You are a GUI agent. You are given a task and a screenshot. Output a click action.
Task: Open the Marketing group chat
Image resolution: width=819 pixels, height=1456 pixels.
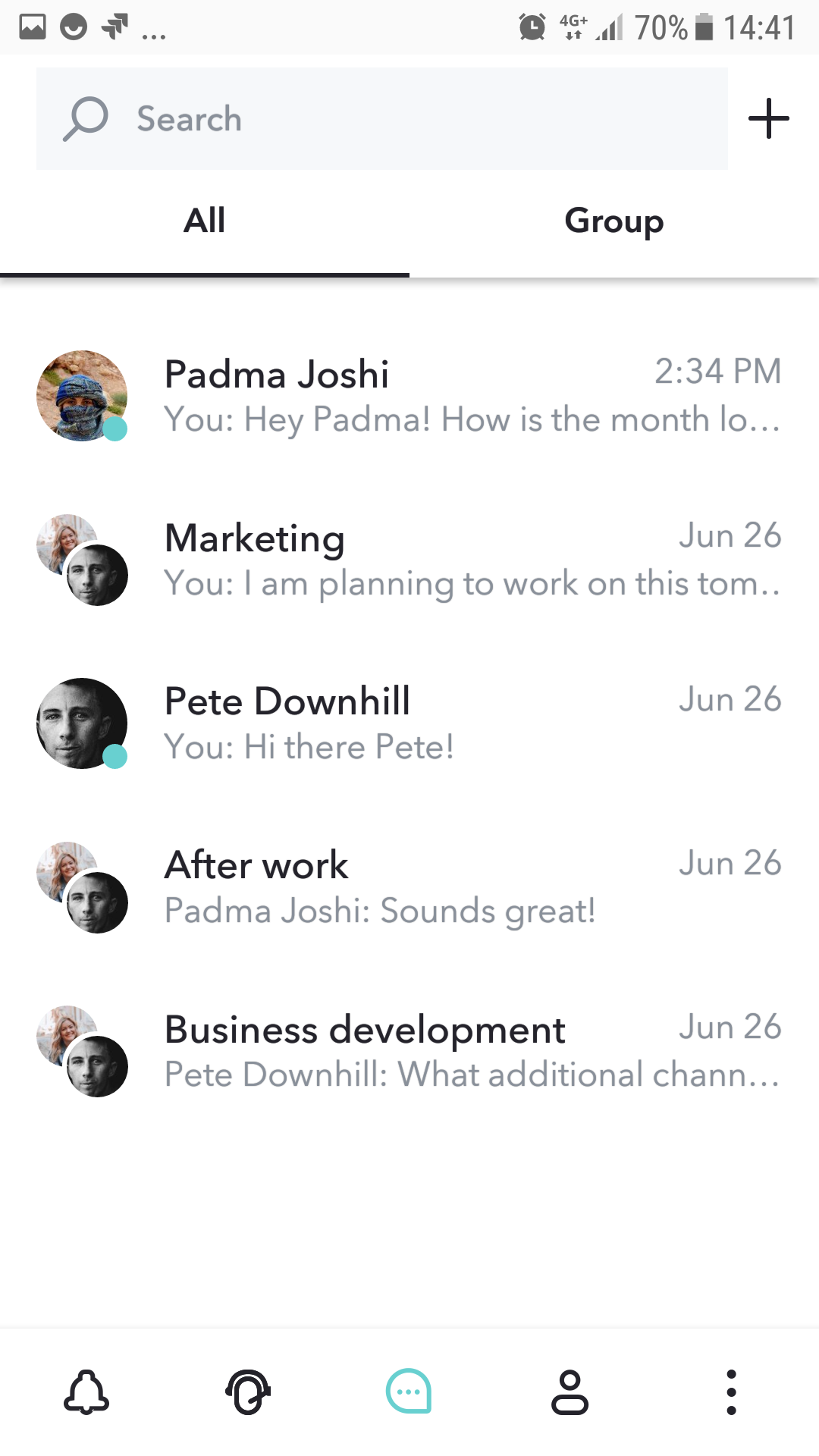(x=470, y=560)
